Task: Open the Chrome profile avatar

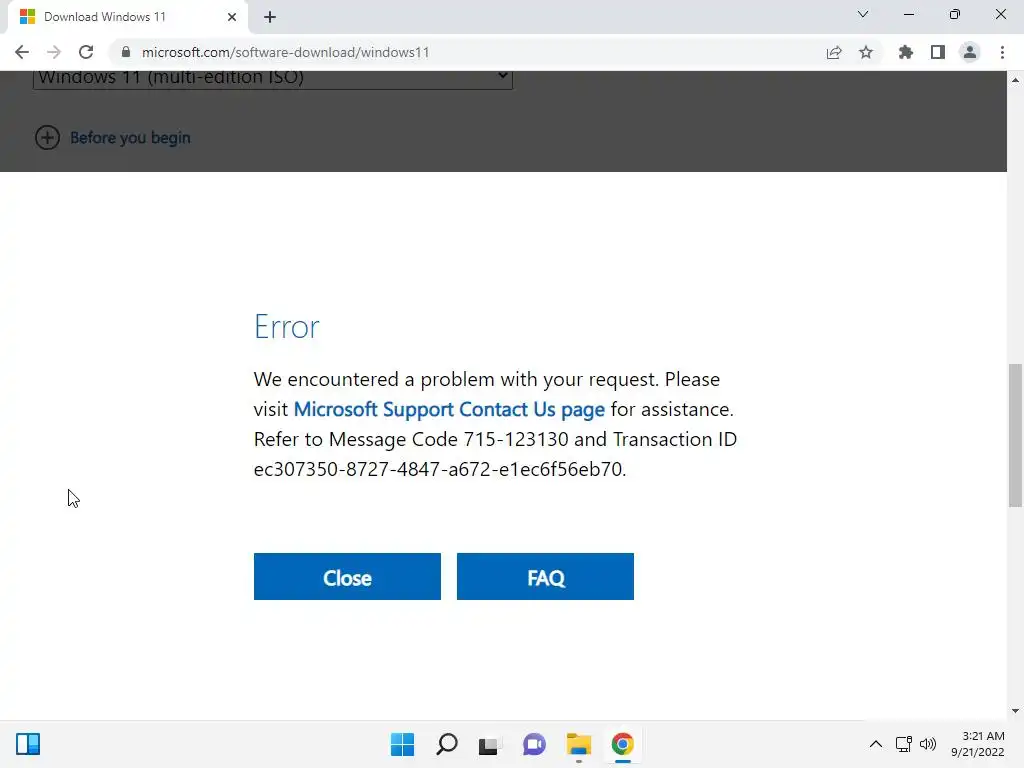Action: pos(970,52)
